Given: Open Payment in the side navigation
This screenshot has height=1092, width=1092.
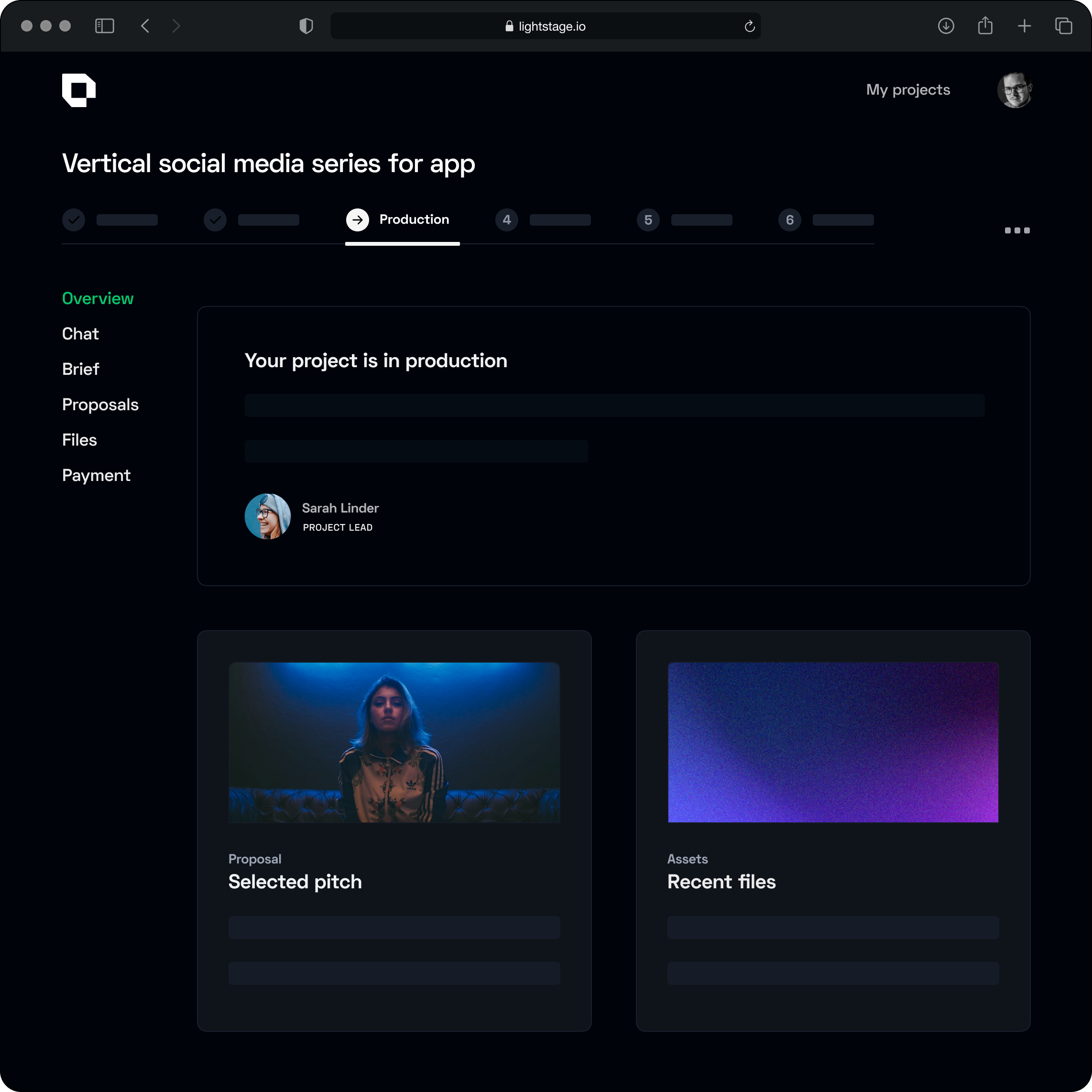Looking at the screenshot, I should 96,475.
